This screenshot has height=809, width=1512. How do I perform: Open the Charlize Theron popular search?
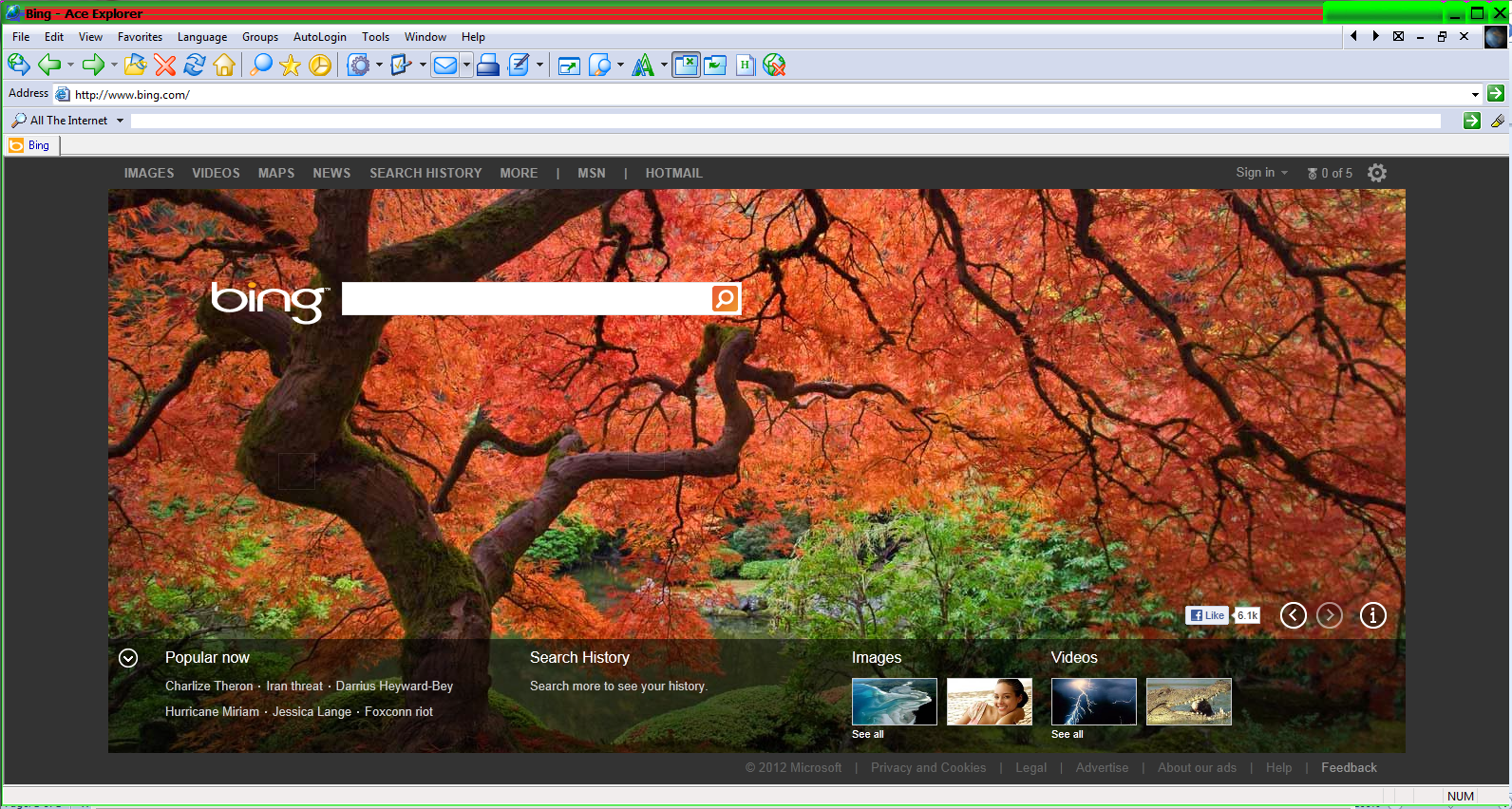209,686
